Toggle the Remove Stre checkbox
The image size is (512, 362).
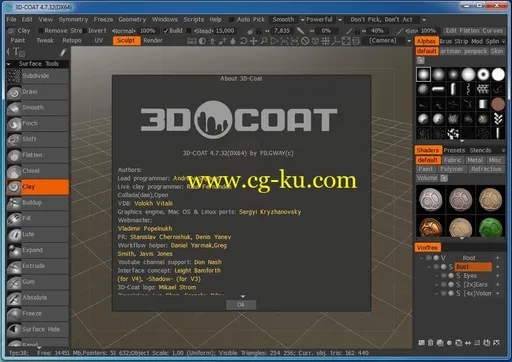pos(41,31)
